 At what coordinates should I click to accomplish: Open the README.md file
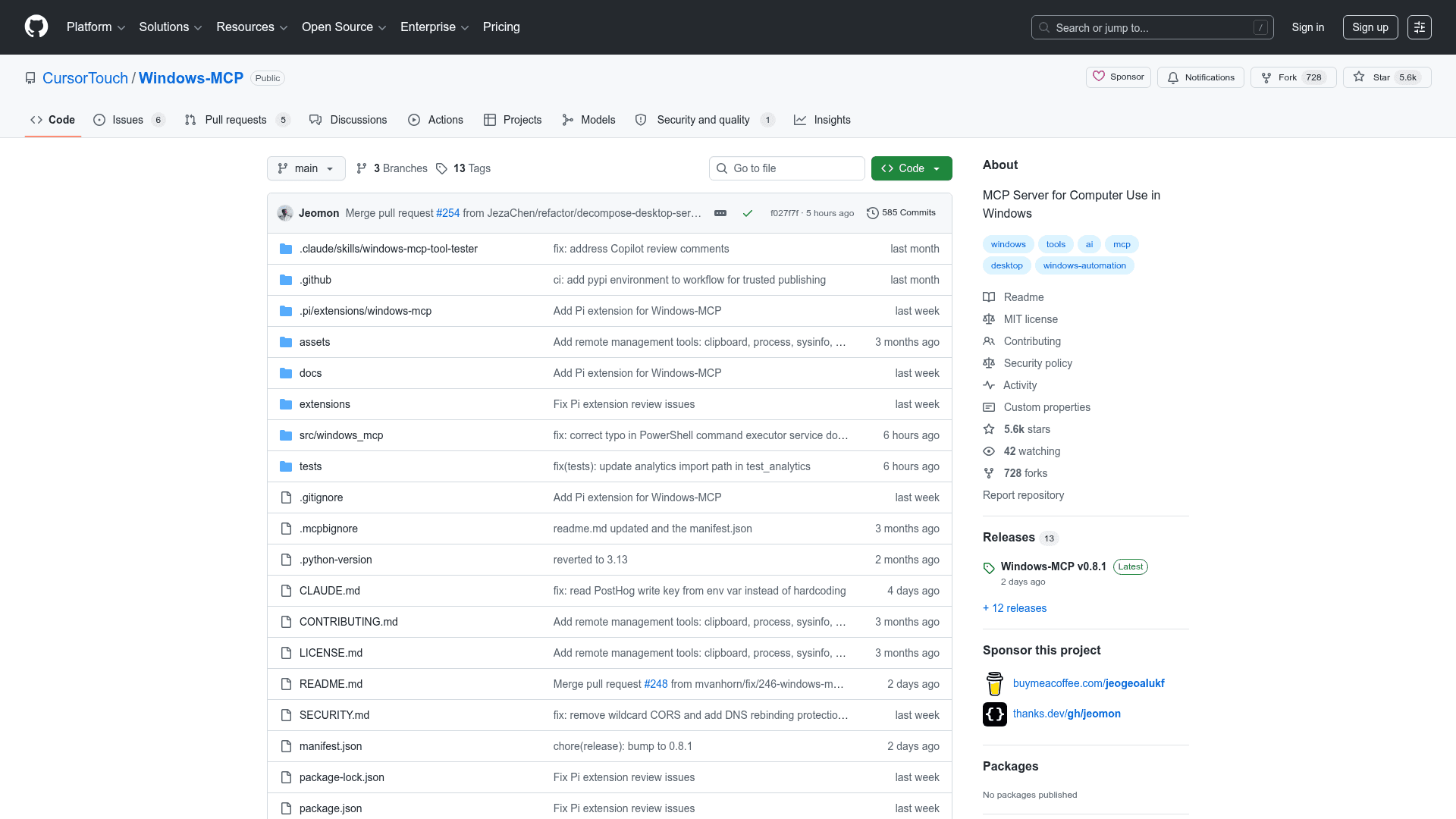coord(331,684)
